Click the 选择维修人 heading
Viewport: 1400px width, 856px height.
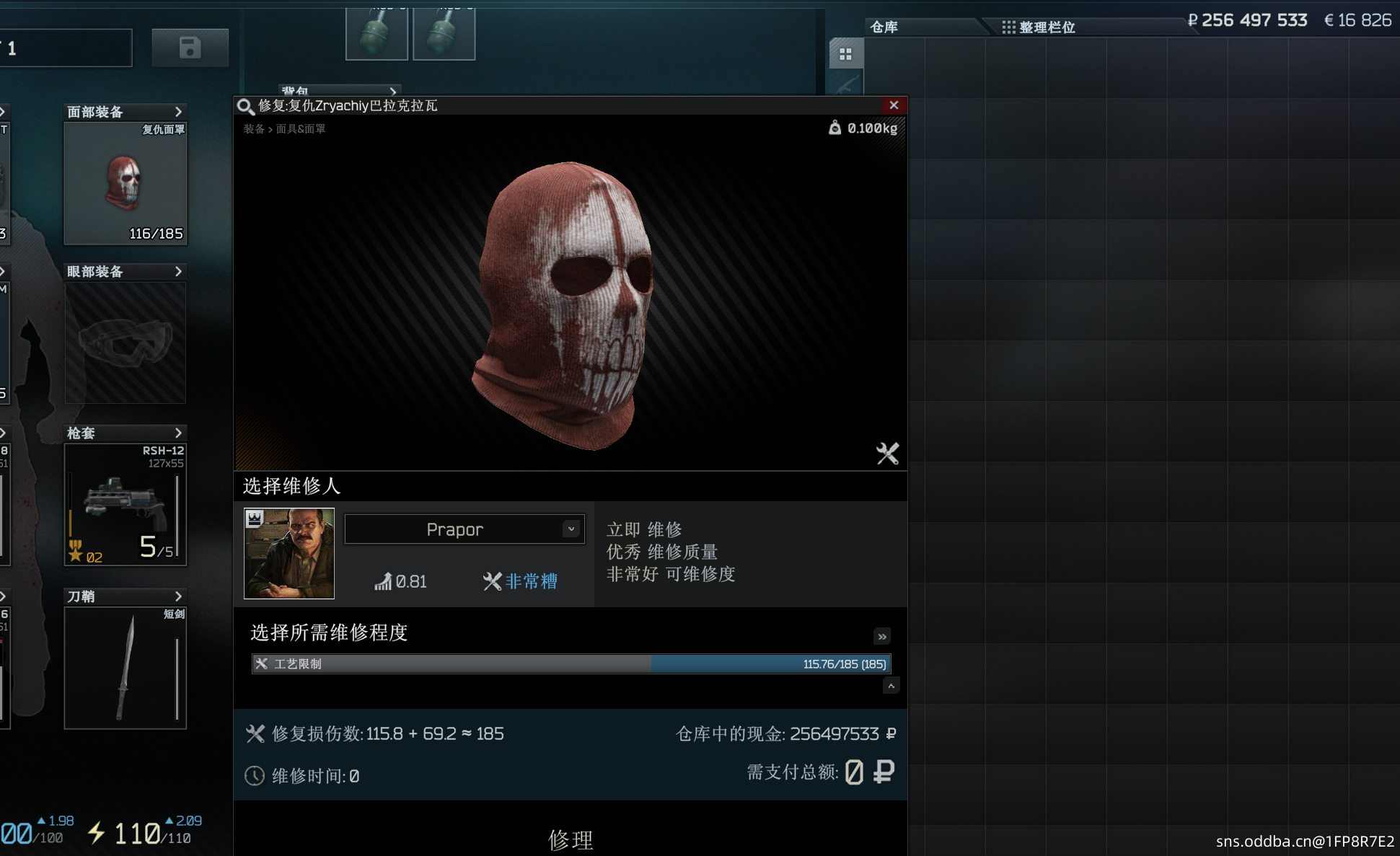291,486
